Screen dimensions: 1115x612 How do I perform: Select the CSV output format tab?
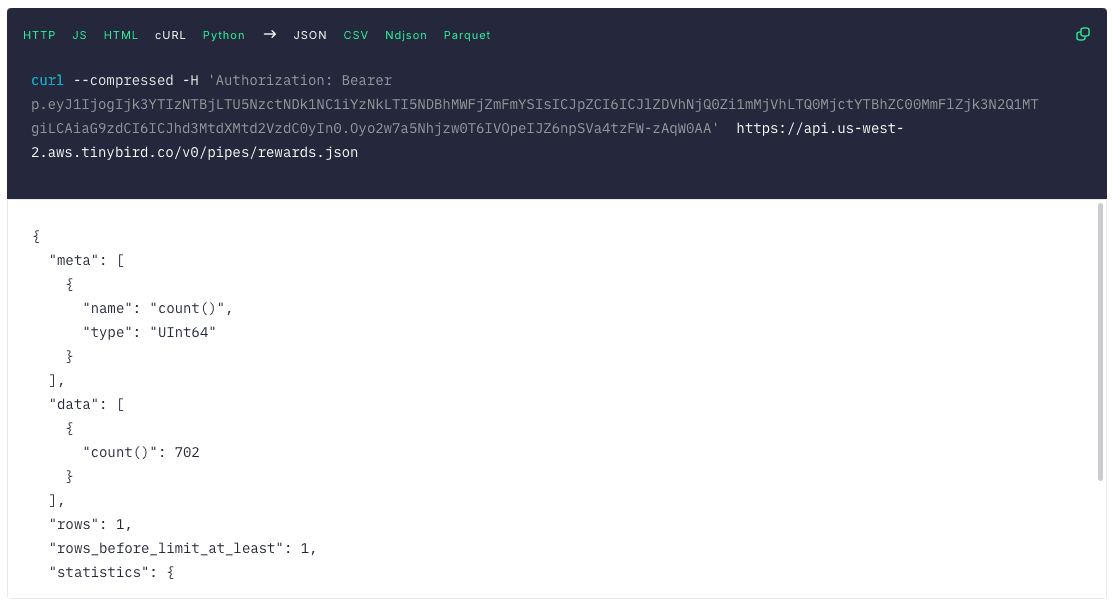click(356, 35)
